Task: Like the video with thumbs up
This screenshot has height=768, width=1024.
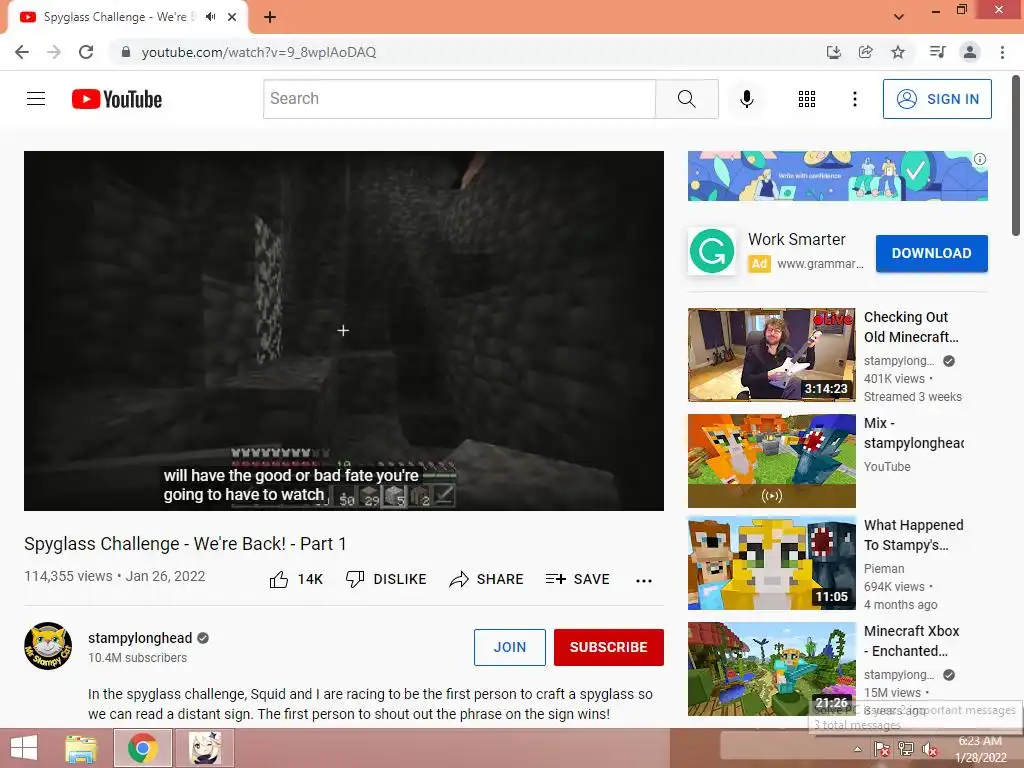Action: 279,579
